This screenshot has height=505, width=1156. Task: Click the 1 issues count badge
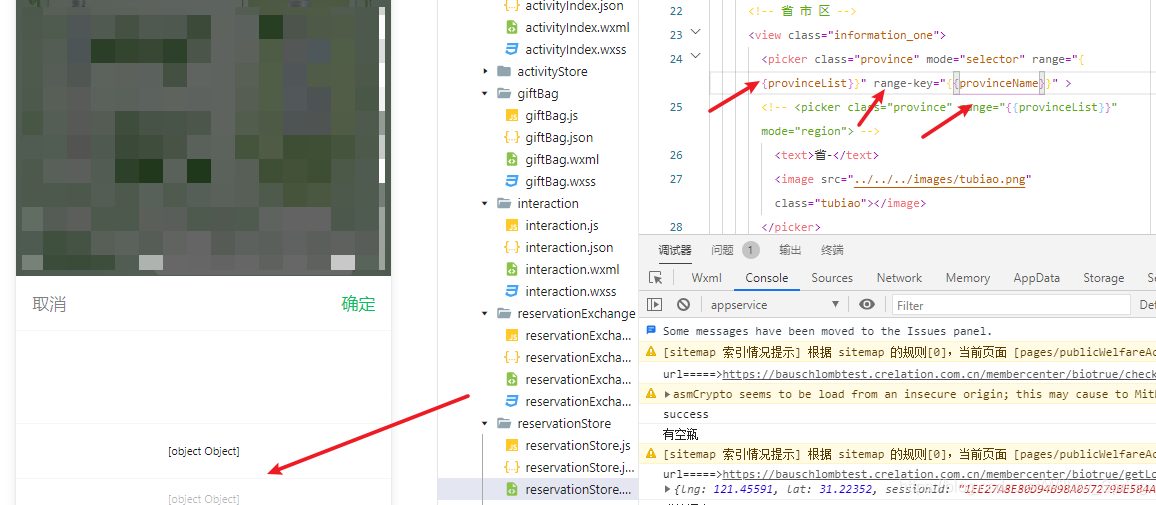(x=751, y=250)
